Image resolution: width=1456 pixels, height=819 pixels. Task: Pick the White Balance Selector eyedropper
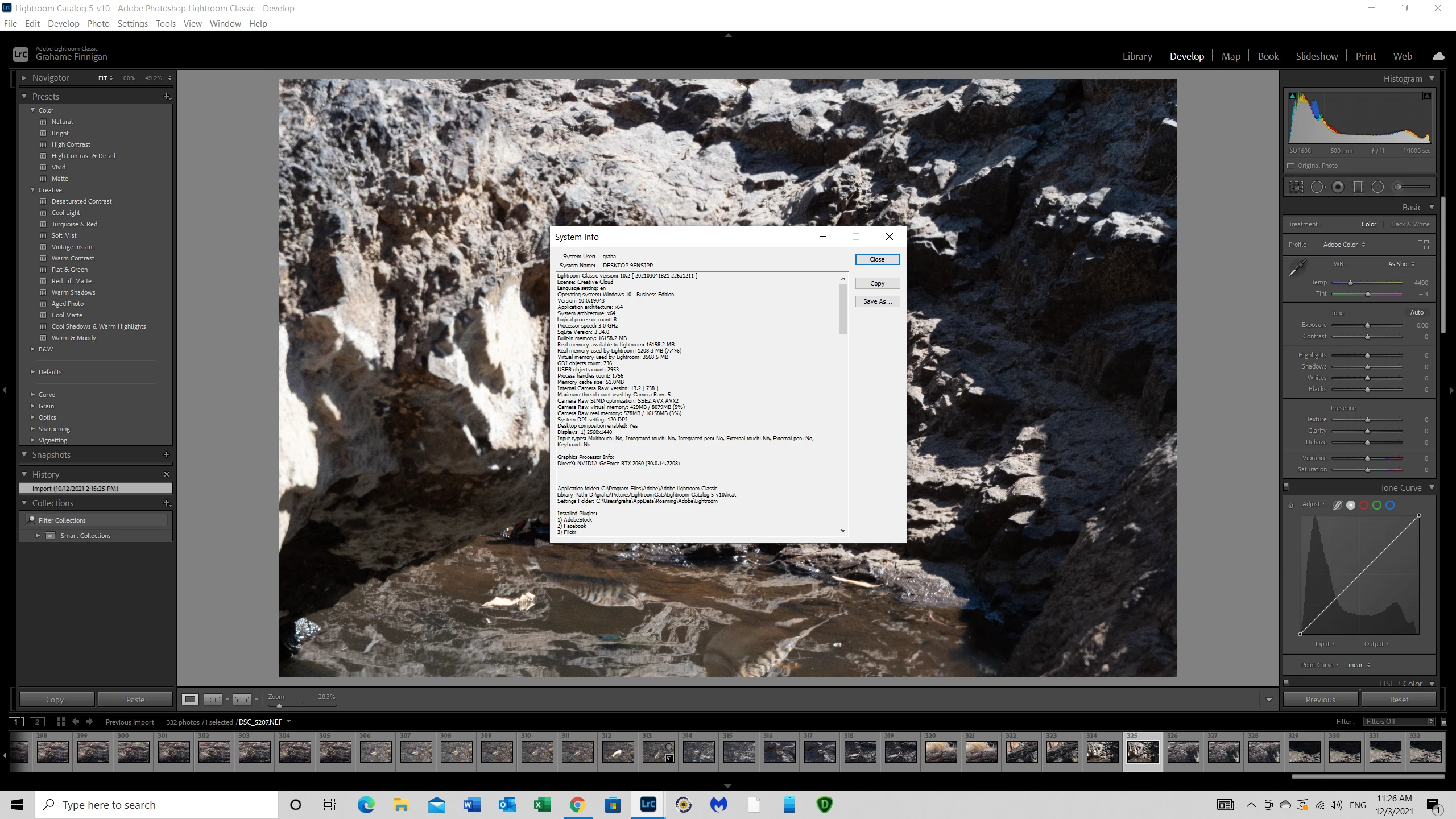point(1297,268)
